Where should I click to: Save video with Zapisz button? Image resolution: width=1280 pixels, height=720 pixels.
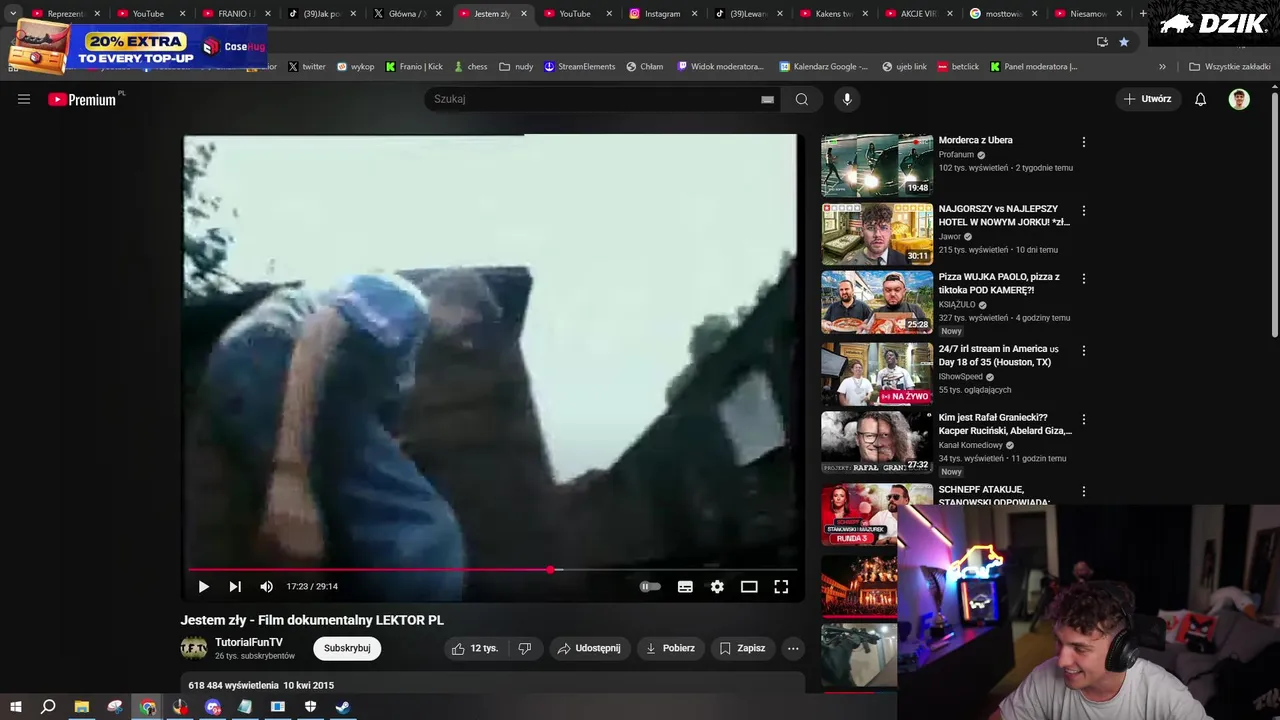(743, 648)
